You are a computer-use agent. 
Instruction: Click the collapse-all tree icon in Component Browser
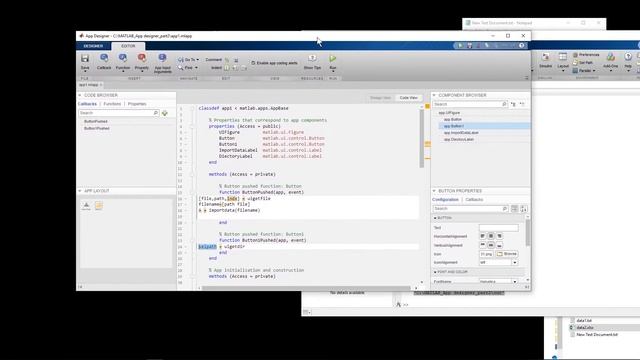(522, 104)
